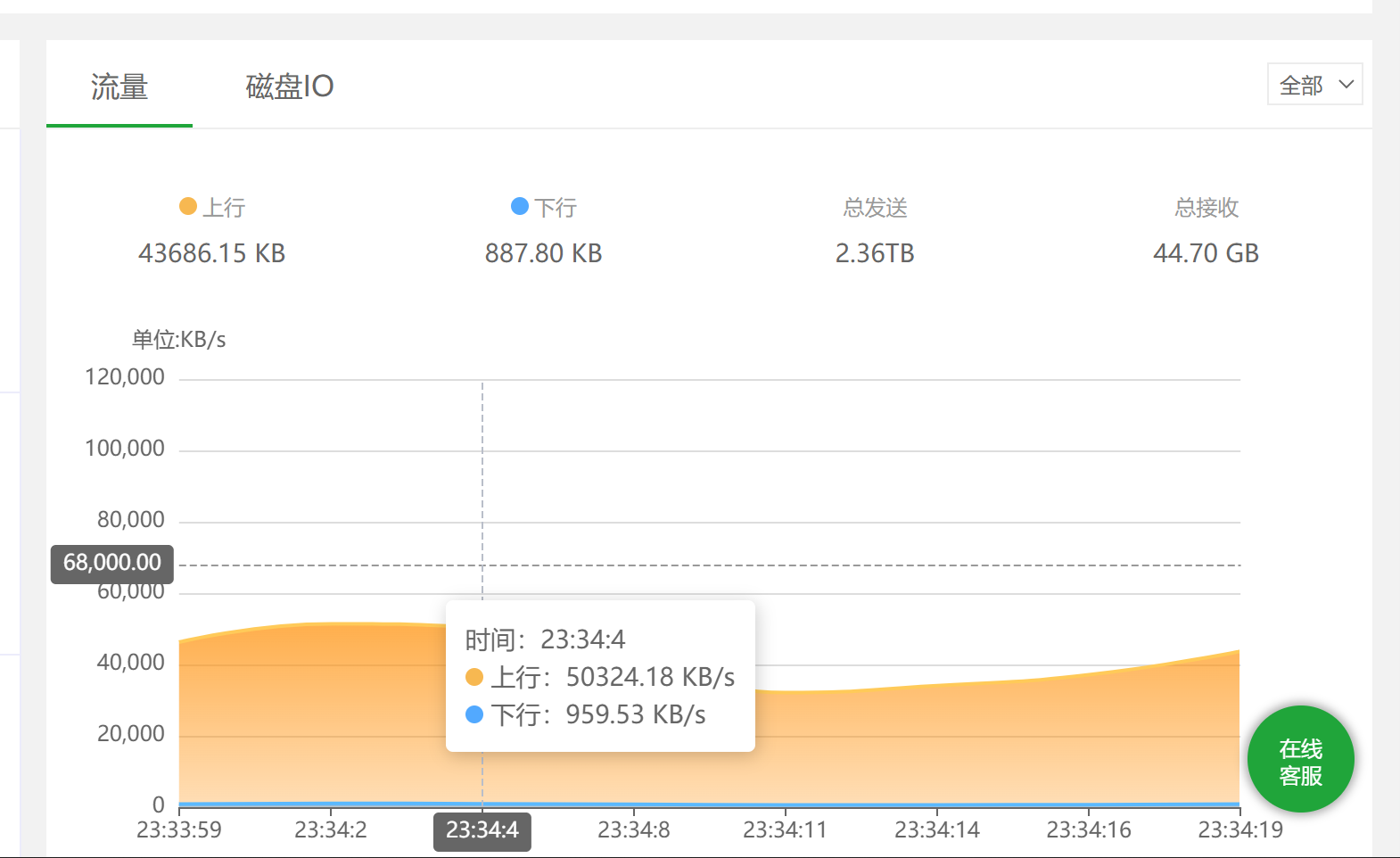Click the 23:34:16 time axis label
This screenshot has width=1400, height=858.
(1089, 830)
